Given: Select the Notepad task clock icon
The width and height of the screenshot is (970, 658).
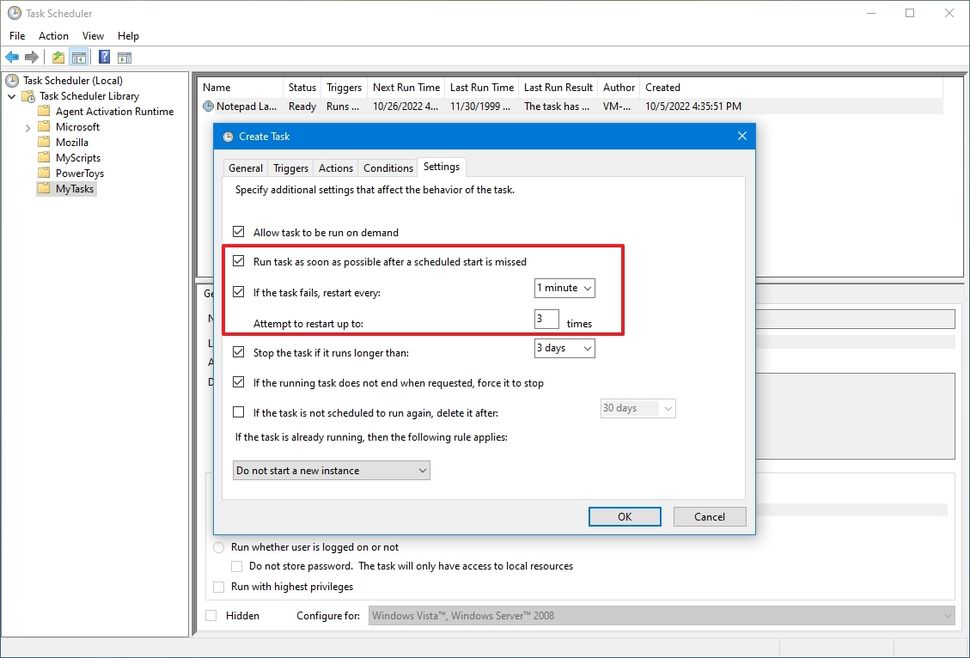Looking at the screenshot, I should (x=208, y=106).
